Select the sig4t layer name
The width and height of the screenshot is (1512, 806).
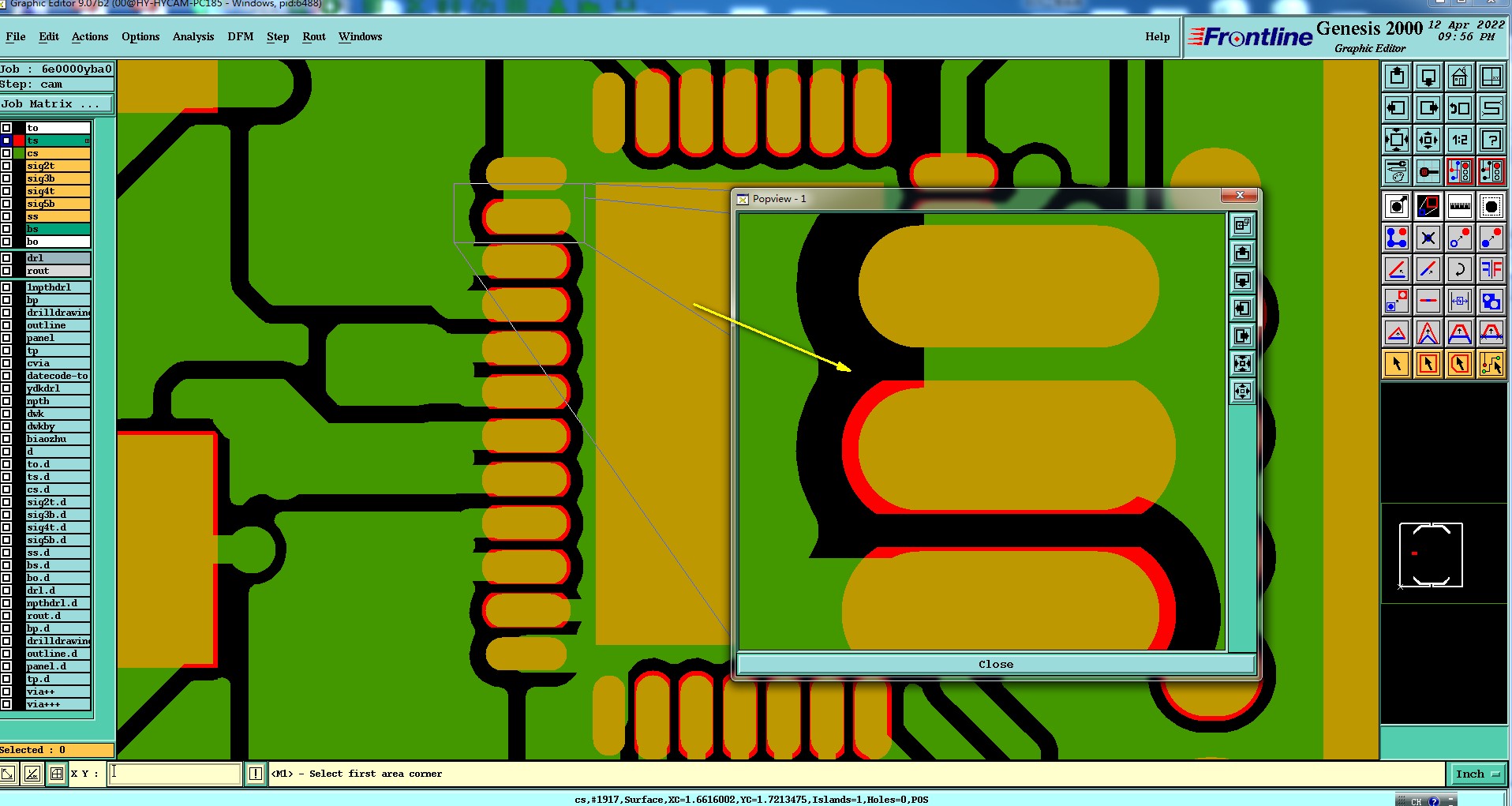58,191
